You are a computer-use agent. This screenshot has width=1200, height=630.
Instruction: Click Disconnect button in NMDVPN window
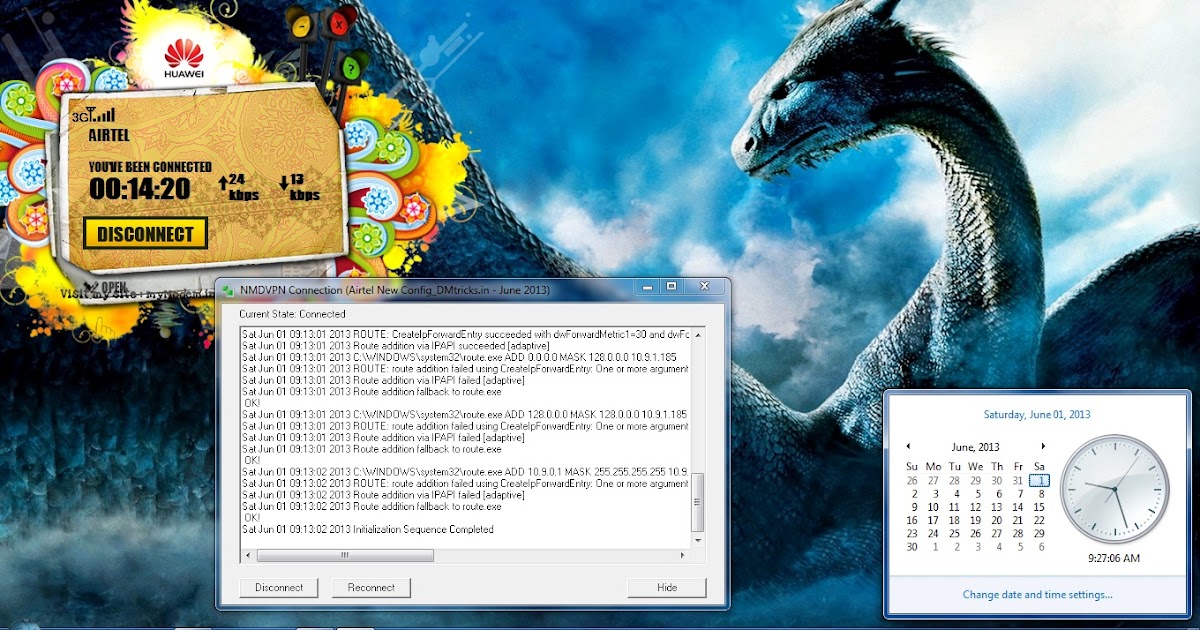pos(279,587)
